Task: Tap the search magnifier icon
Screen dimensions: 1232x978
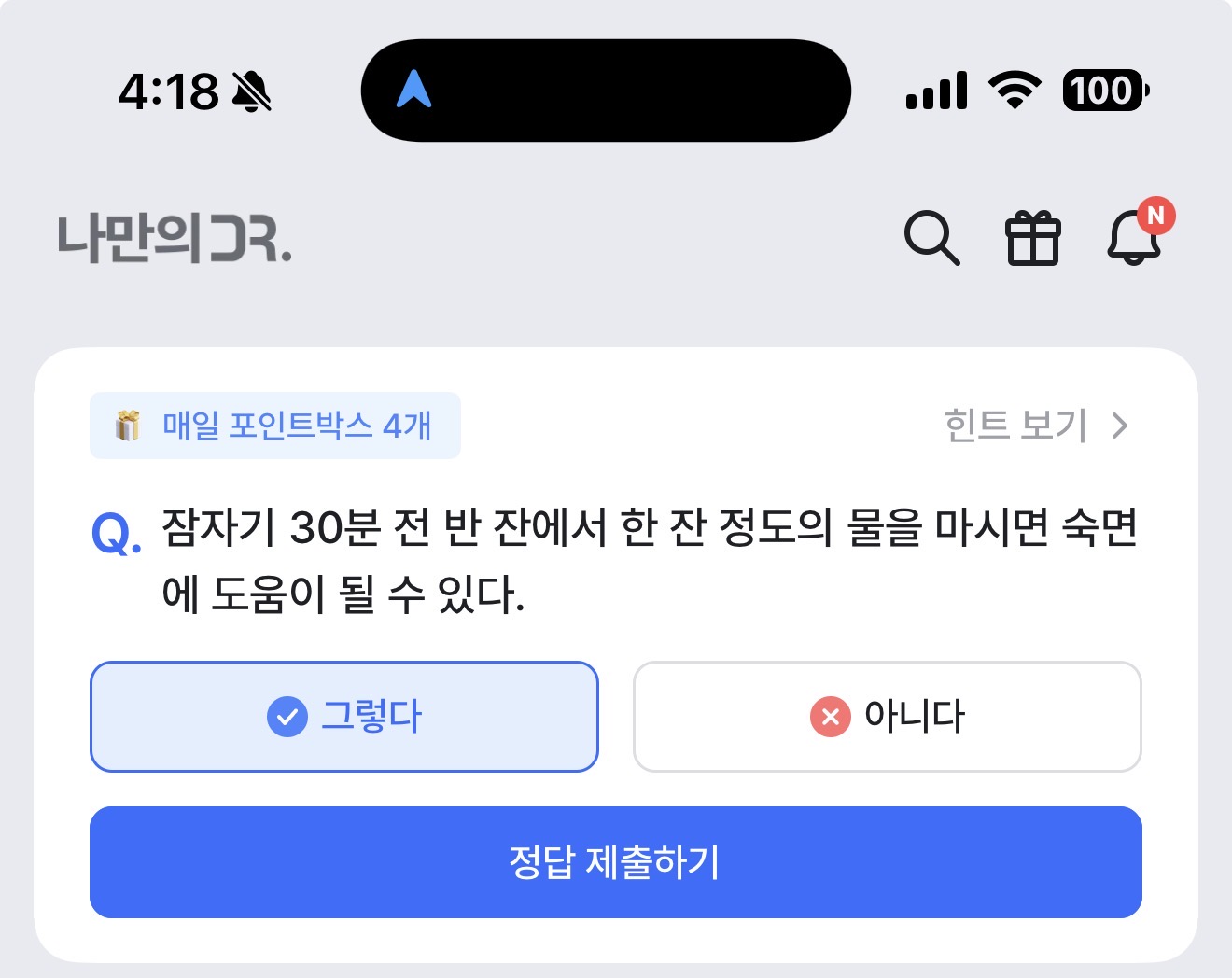Action: (931, 238)
